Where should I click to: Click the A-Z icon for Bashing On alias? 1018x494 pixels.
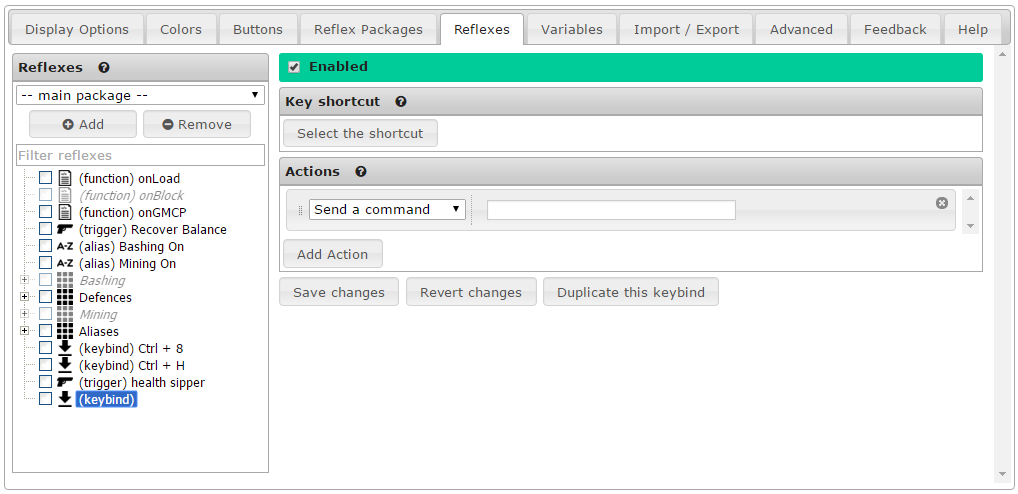click(x=65, y=247)
